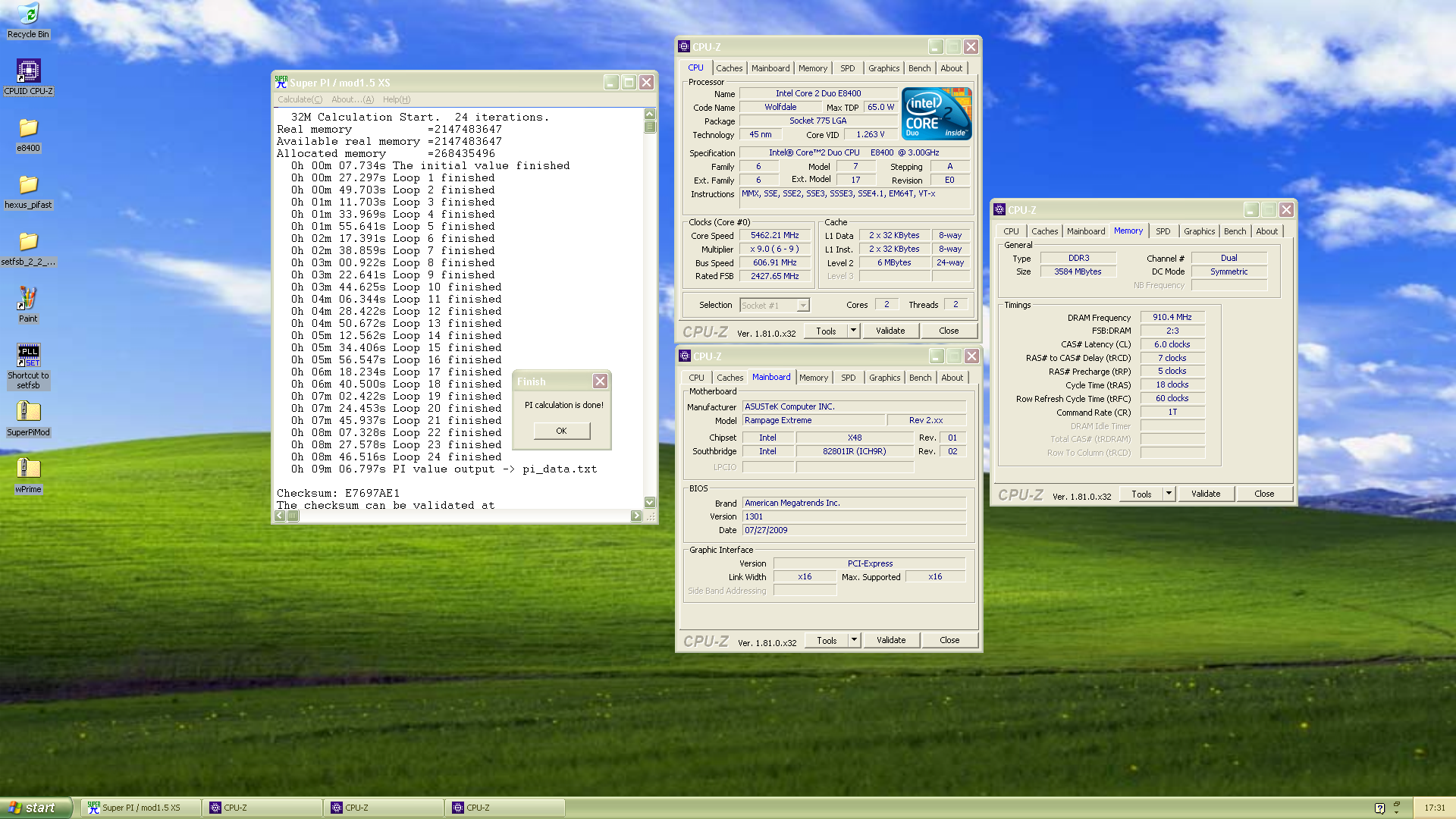Open the Calculate menu in Super PI
The height and width of the screenshot is (819, 1456).
pos(300,99)
